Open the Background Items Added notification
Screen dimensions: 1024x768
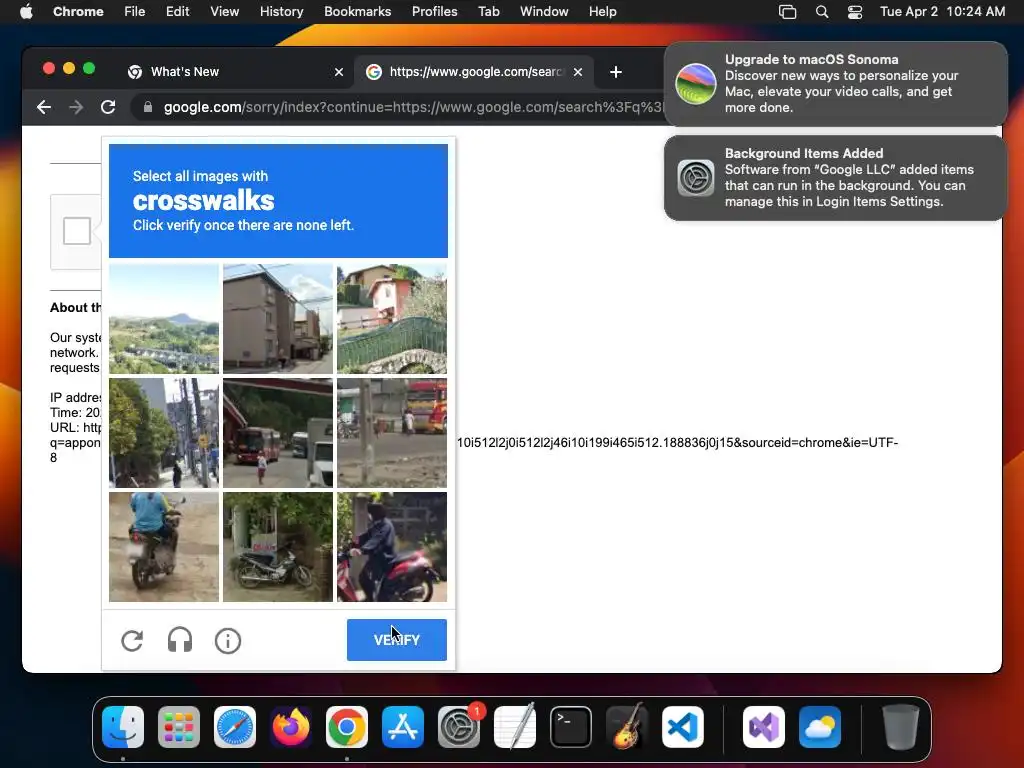835,178
